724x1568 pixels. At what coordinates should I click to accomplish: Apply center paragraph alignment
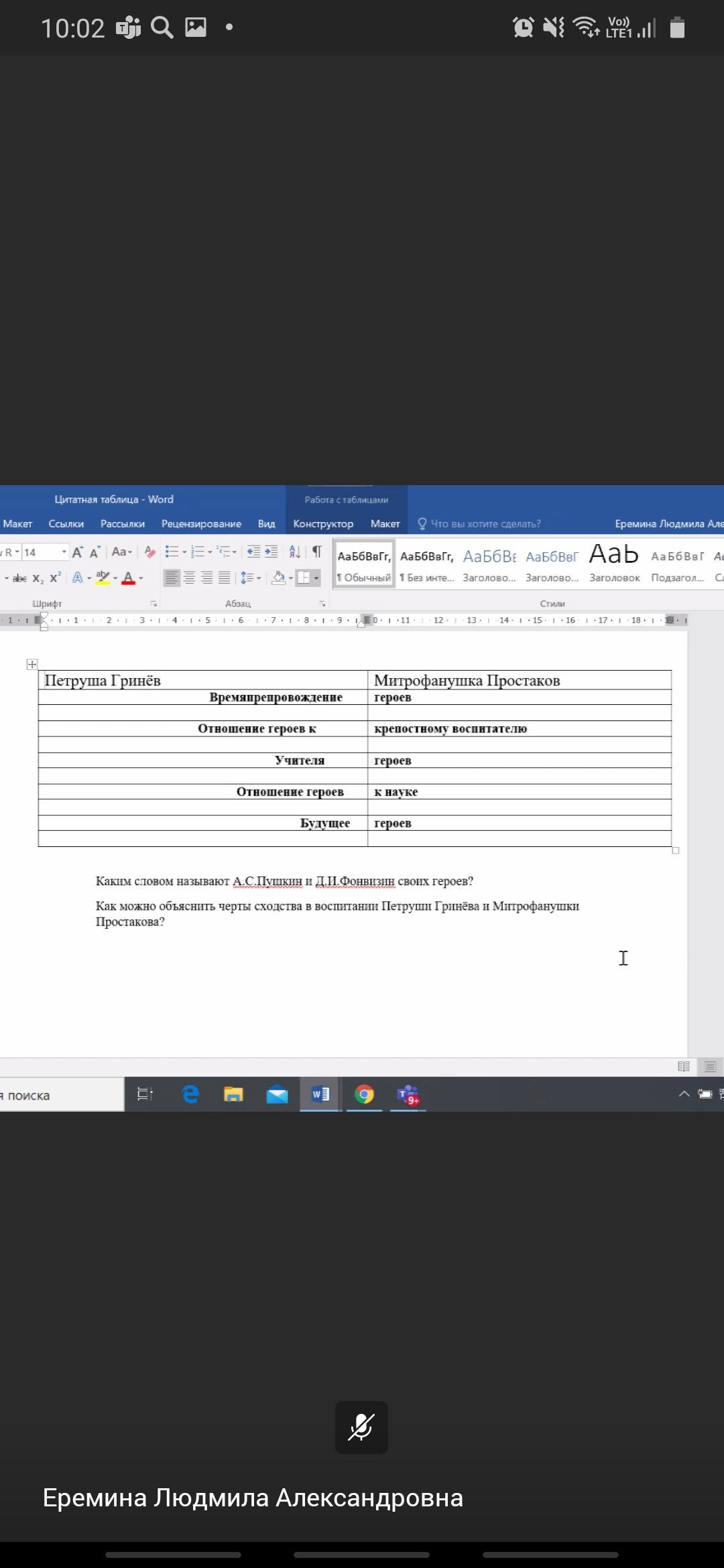190,578
